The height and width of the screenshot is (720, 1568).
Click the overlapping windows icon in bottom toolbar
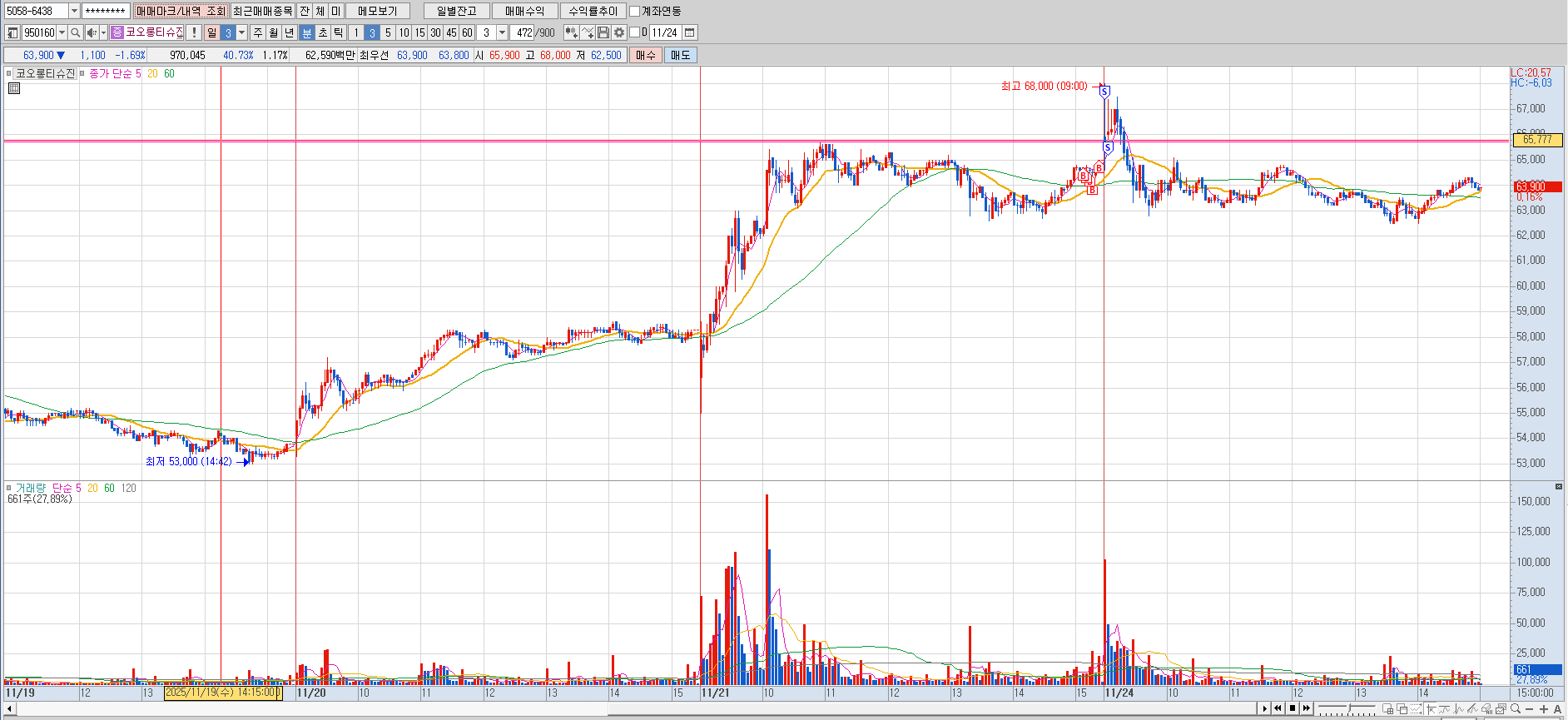[1402, 708]
